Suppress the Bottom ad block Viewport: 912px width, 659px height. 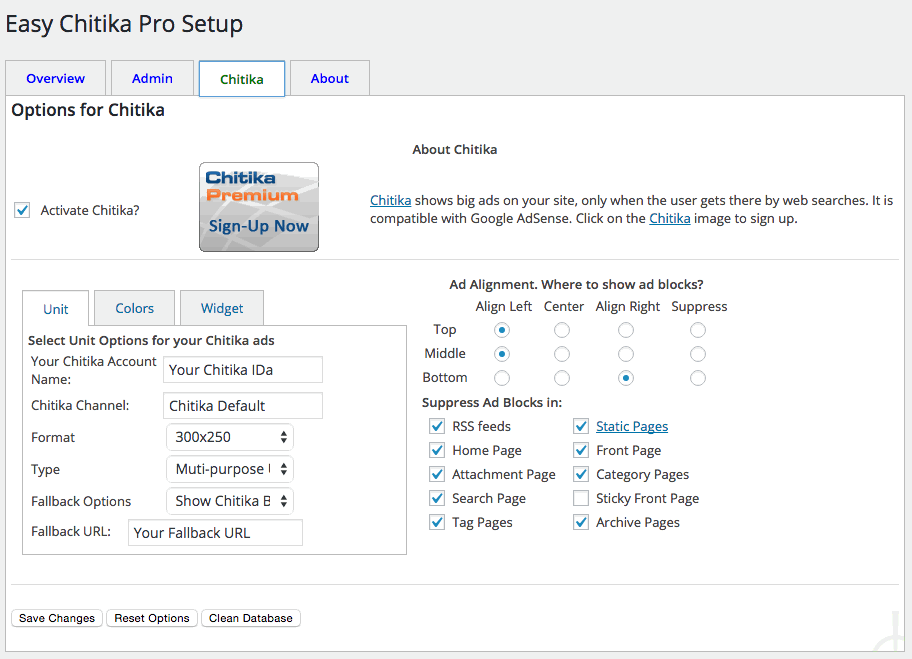(x=698, y=378)
